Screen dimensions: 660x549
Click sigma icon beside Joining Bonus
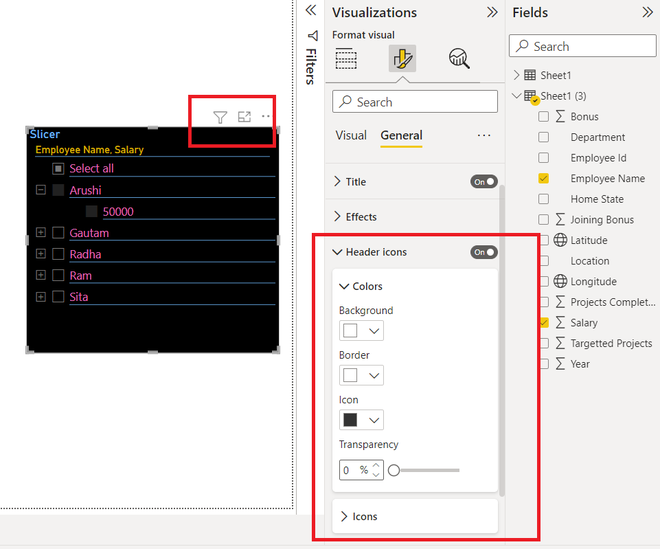point(560,219)
